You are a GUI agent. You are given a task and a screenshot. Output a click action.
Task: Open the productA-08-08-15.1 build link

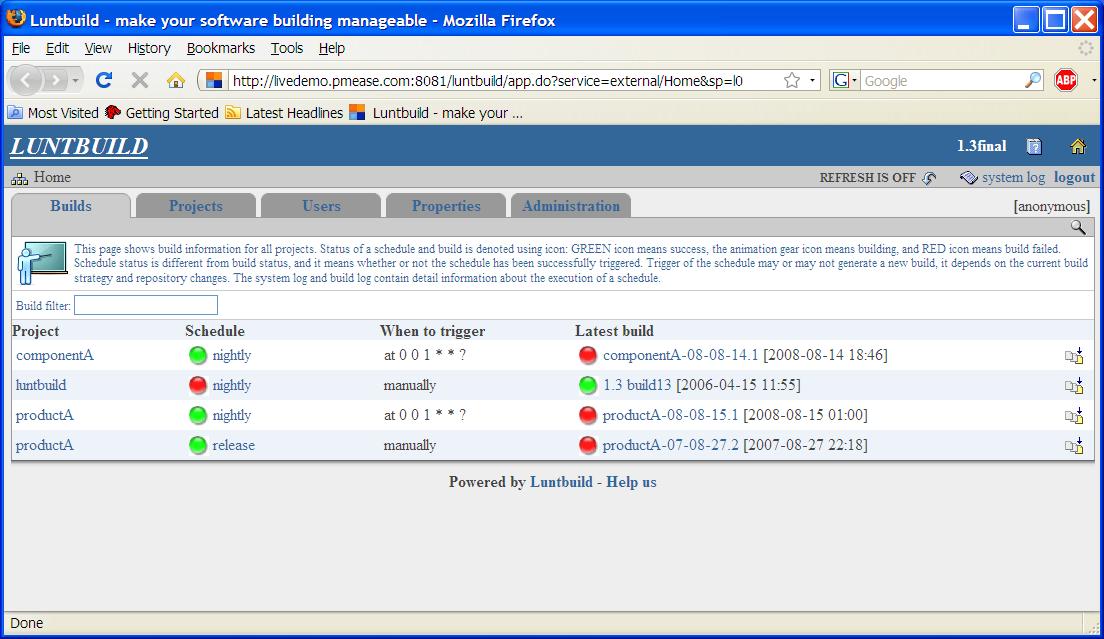click(670, 415)
